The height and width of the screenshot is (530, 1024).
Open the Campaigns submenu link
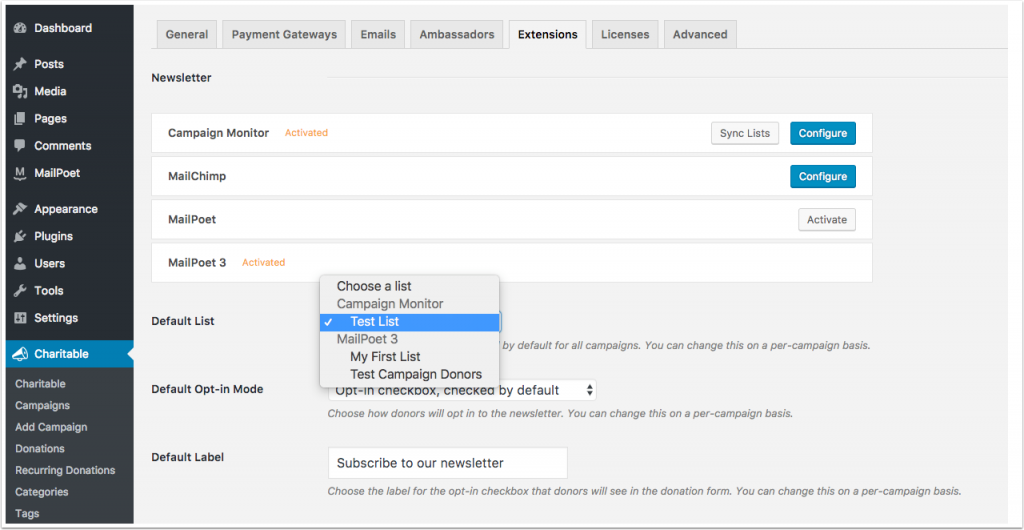[42, 405]
